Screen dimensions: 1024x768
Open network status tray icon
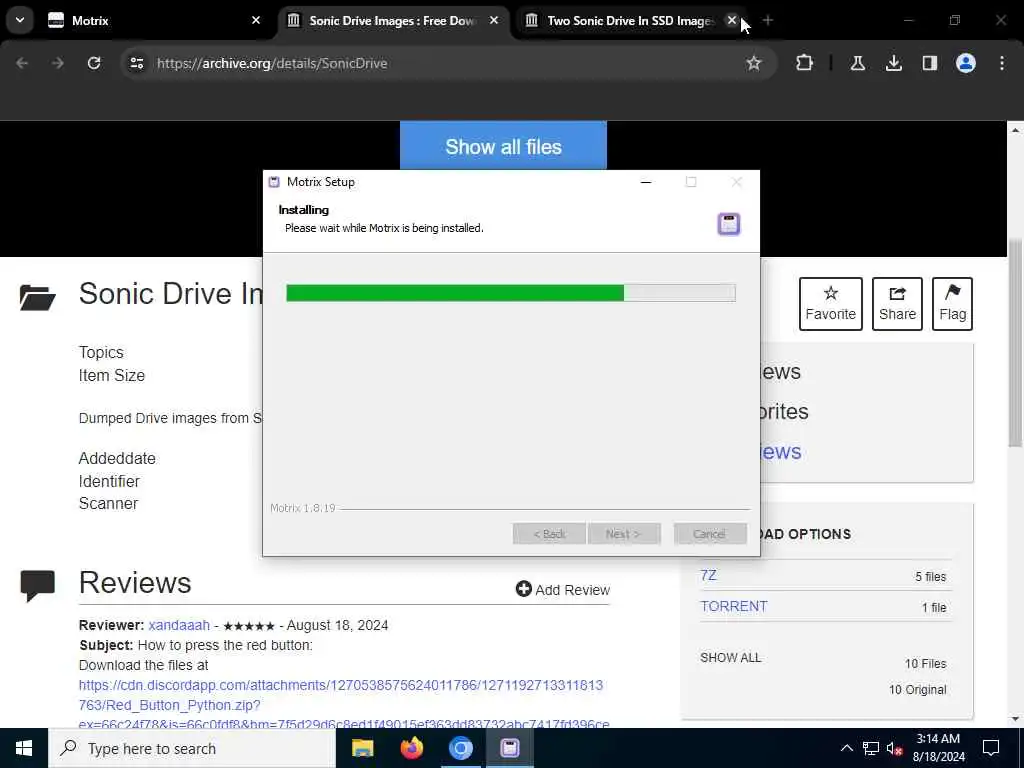click(x=871, y=748)
